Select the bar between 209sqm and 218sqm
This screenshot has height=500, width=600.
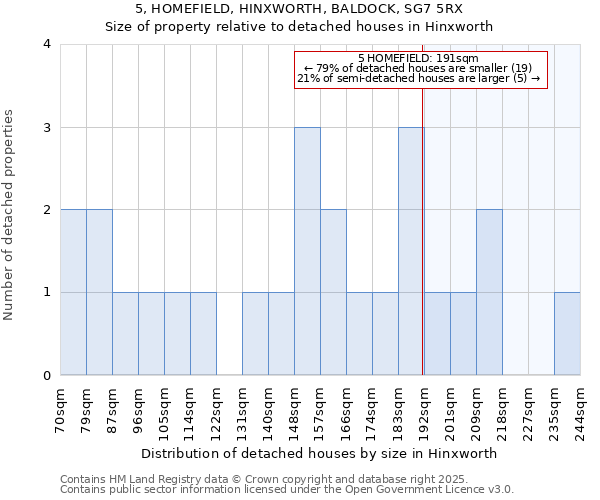click(x=489, y=292)
